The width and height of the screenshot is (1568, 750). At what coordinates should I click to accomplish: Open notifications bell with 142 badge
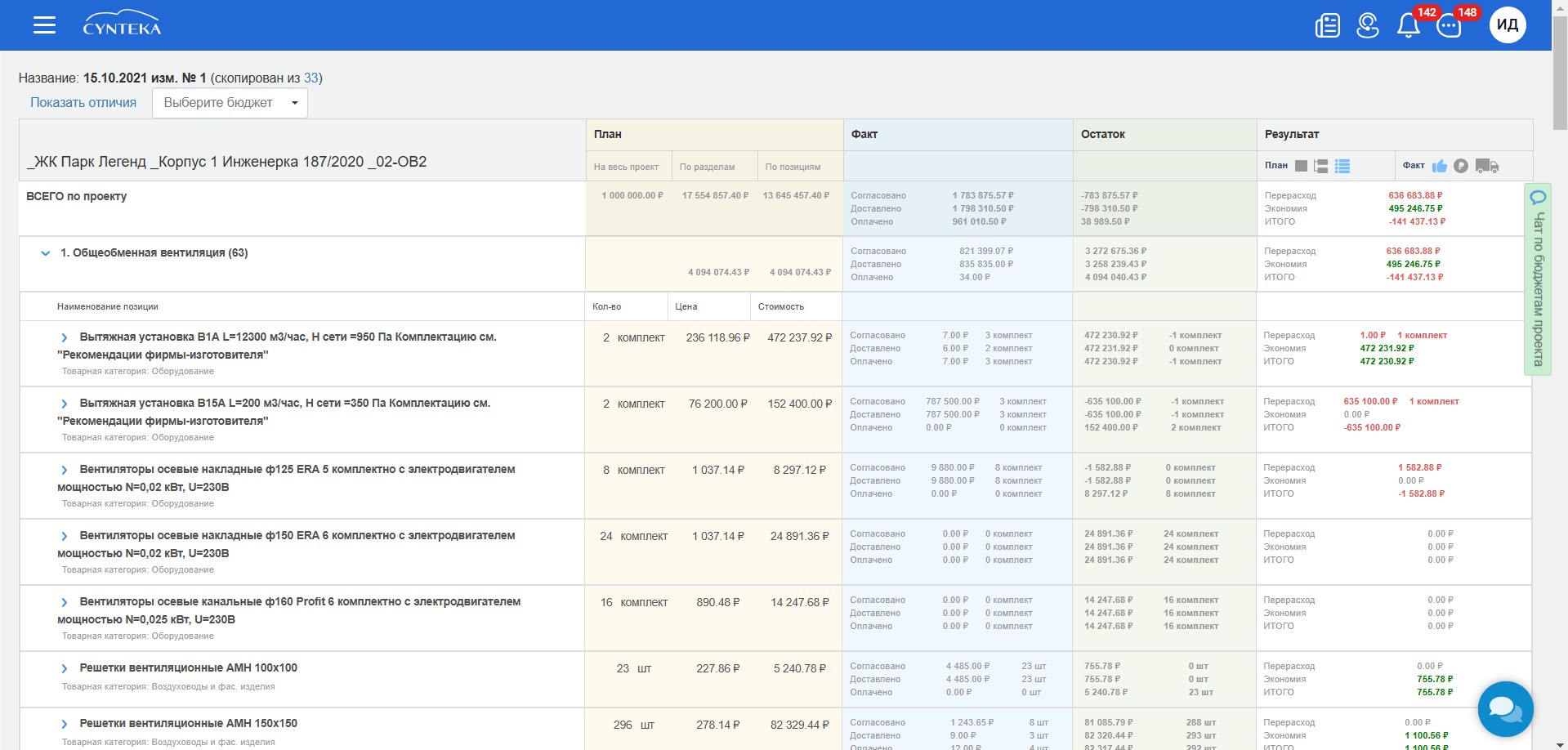1408,25
